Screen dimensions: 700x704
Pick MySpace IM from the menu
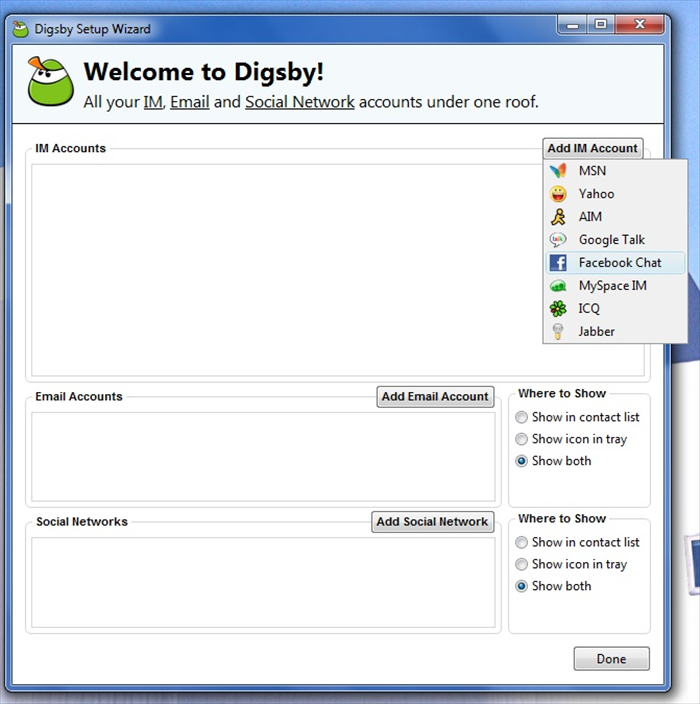click(x=615, y=286)
